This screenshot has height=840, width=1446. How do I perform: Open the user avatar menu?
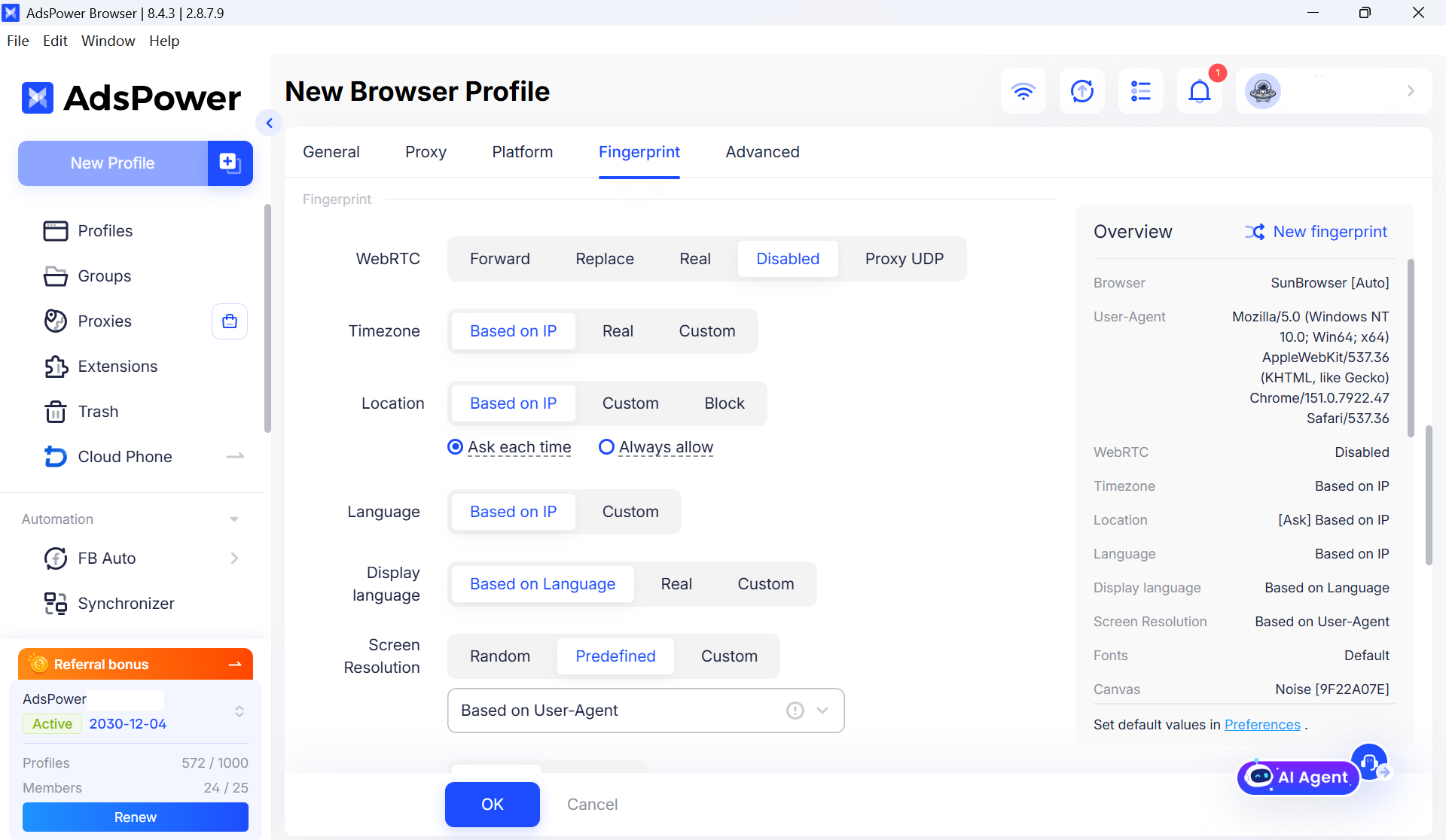pyautogui.click(x=1263, y=91)
